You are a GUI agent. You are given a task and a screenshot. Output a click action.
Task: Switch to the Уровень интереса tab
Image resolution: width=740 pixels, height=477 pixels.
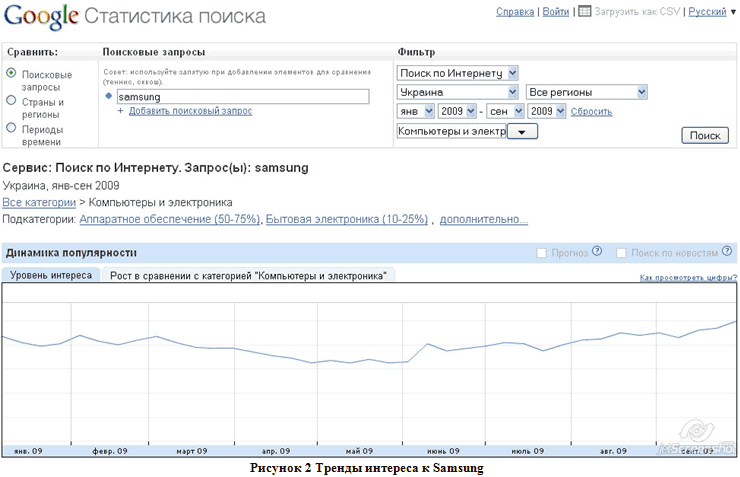coord(51,275)
